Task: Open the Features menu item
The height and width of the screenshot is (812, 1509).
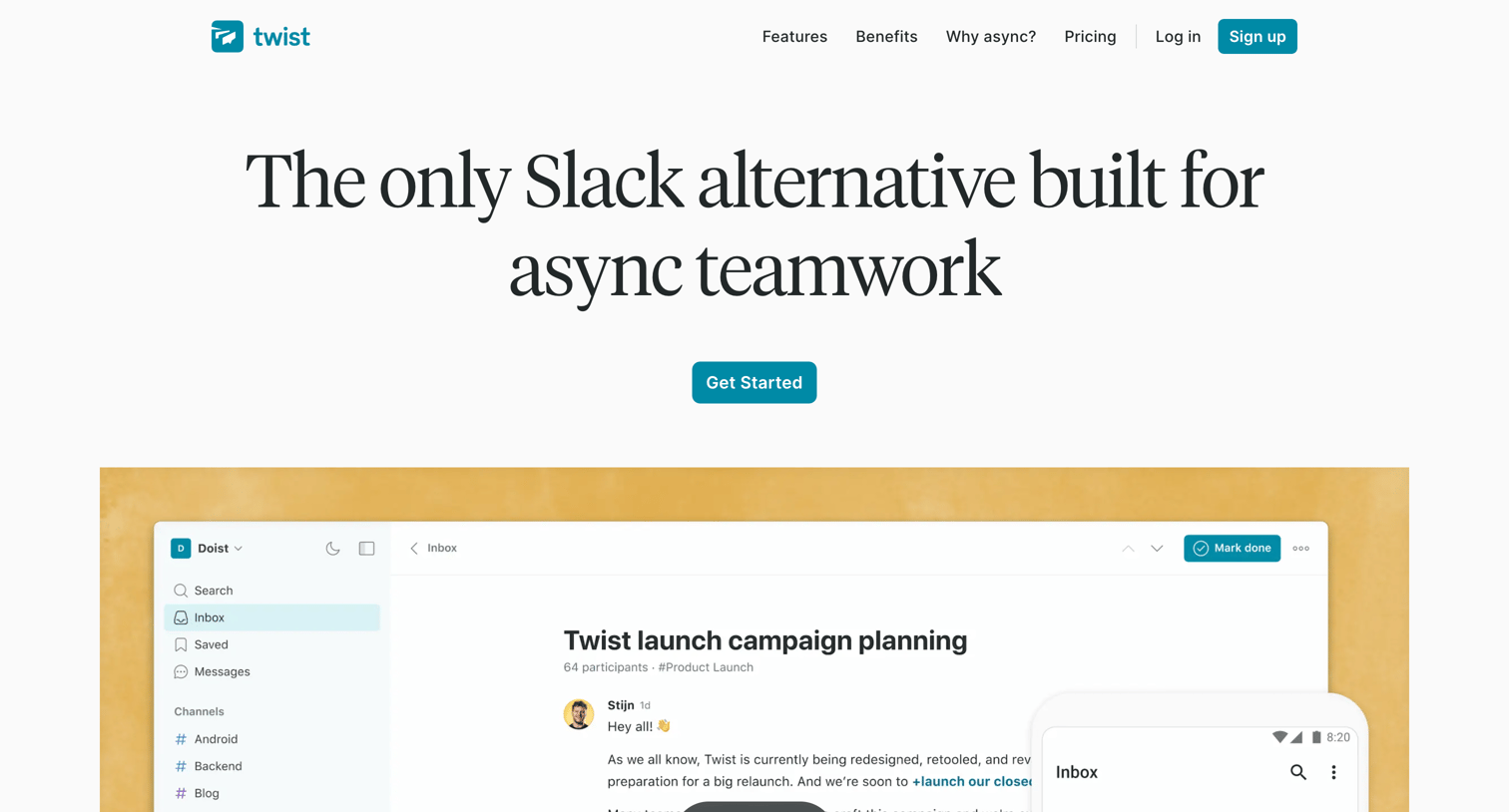Action: [x=794, y=37]
